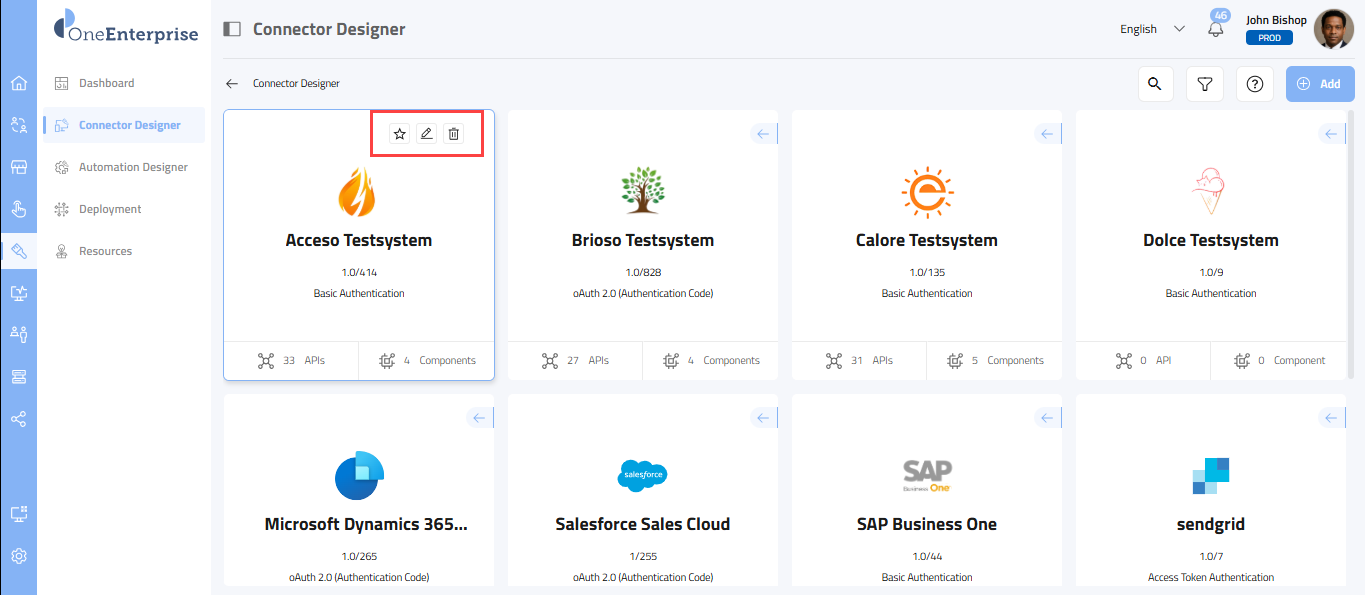Open Dashboard from the side menu

click(106, 83)
